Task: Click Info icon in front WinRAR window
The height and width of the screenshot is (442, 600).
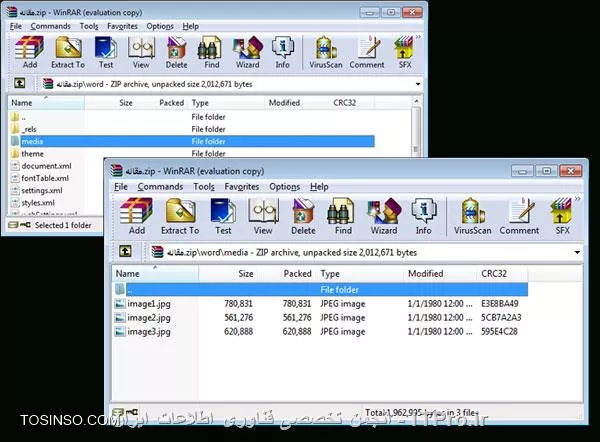Action: (x=423, y=216)
